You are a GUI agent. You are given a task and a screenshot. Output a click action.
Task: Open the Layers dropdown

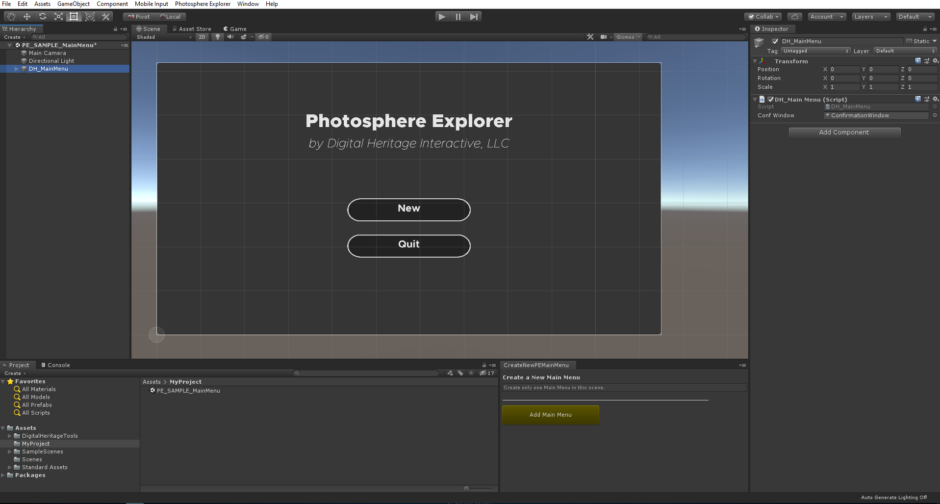pos(870,17)
